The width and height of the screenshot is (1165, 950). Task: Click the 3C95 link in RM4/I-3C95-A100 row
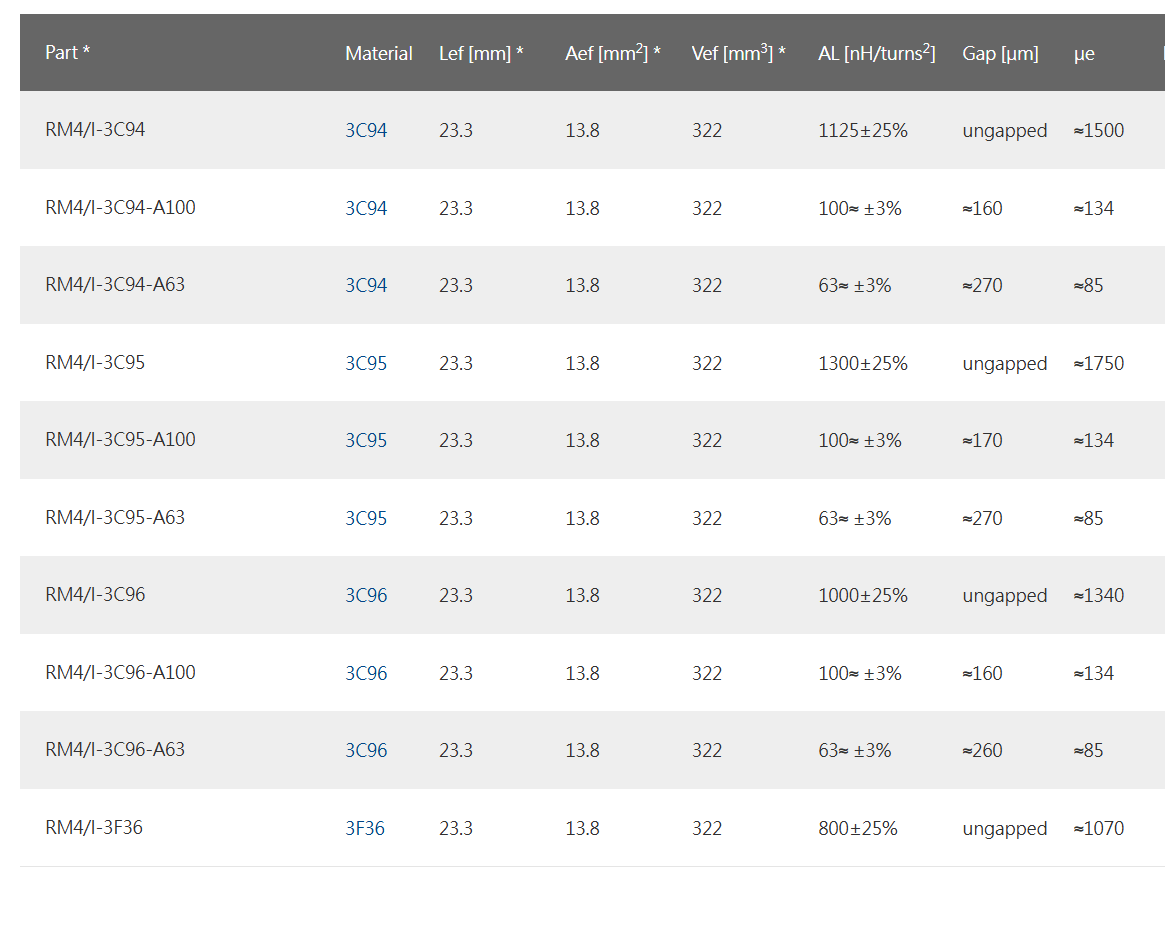pyautogui.click(x=366, y=441)
